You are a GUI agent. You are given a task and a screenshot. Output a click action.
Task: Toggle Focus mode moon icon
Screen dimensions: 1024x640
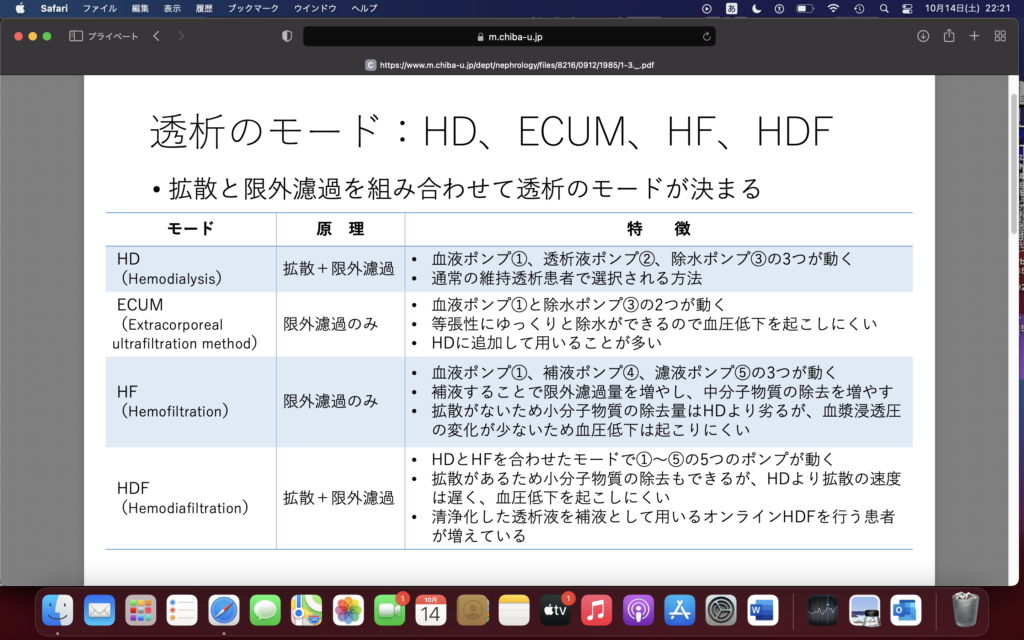tap(756, 8)
